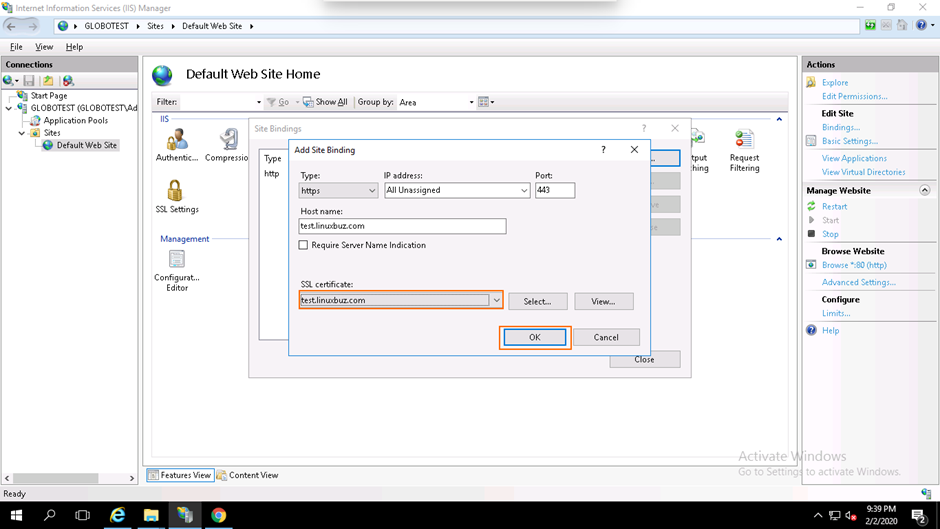Screen dimensions: 940x529
Task: Click the help icon in address bar
Action: click(x=921, y=25)
